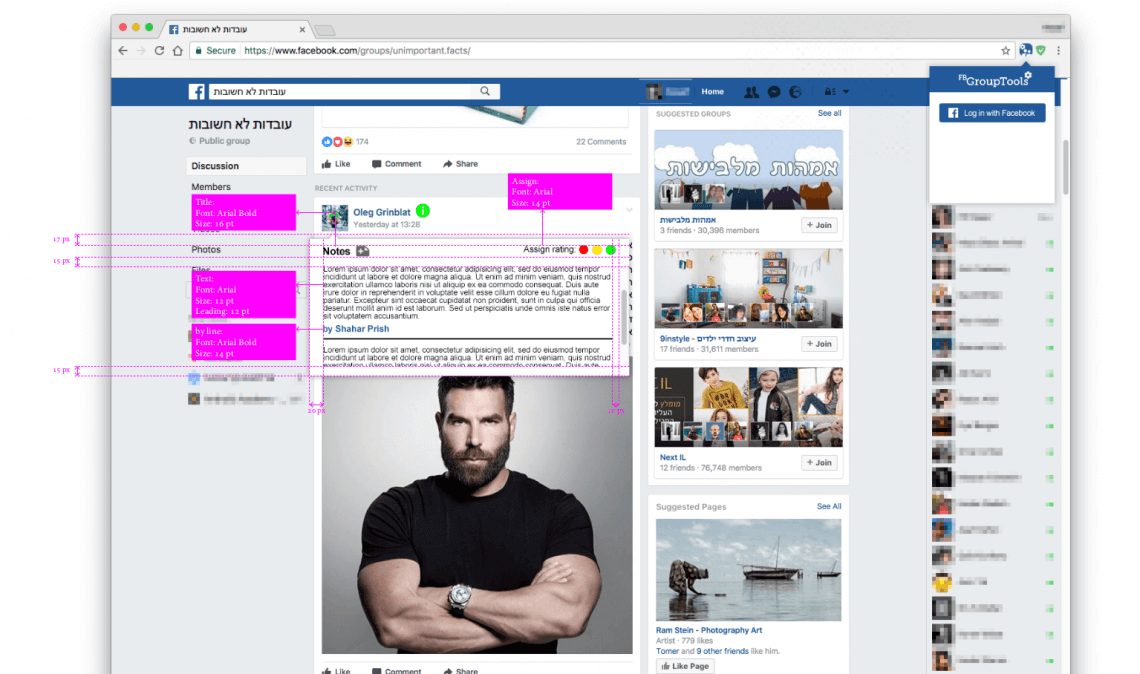Click the Facebook logo in the blue bar
The image size is (1140, 674).
click(196, 92)
